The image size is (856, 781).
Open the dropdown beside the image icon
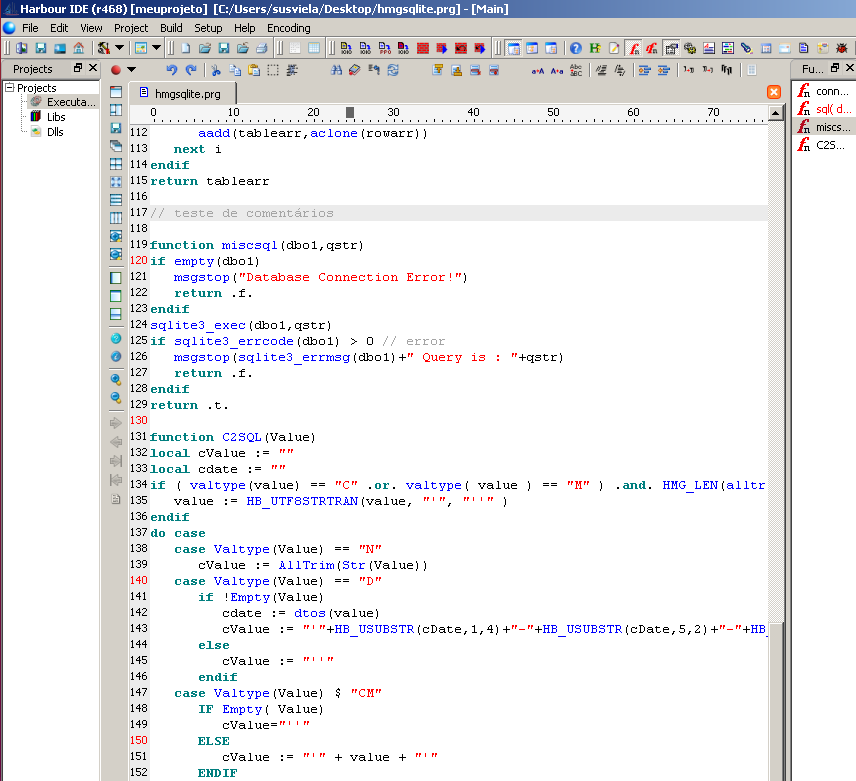pos(157,48)
